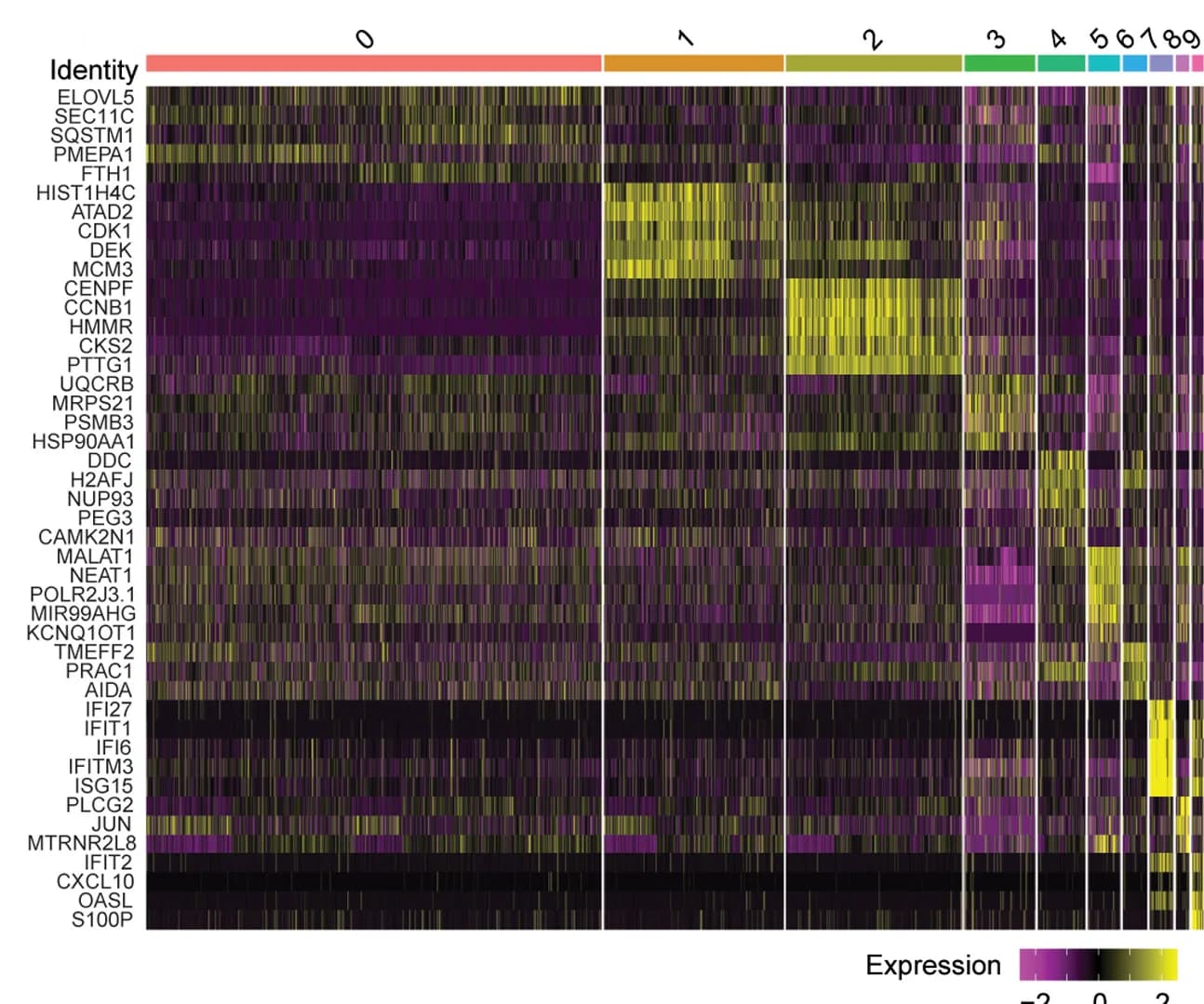This screenshot has width=1204, height=1004.
Task: Select the JUN gene label
Action: (112, 824)
